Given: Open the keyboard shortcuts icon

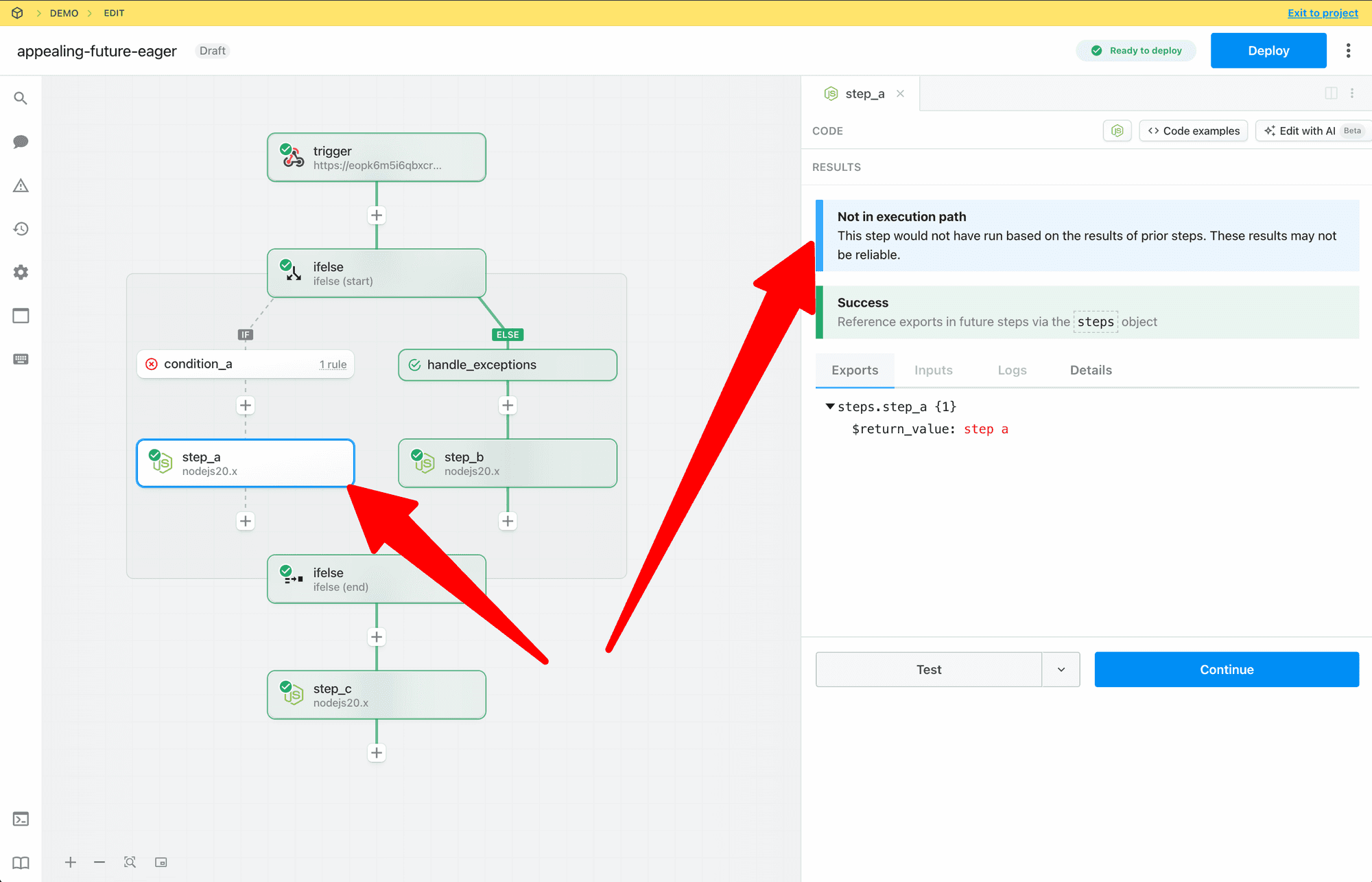Looking at the screenshot, I should click(21, 359).
